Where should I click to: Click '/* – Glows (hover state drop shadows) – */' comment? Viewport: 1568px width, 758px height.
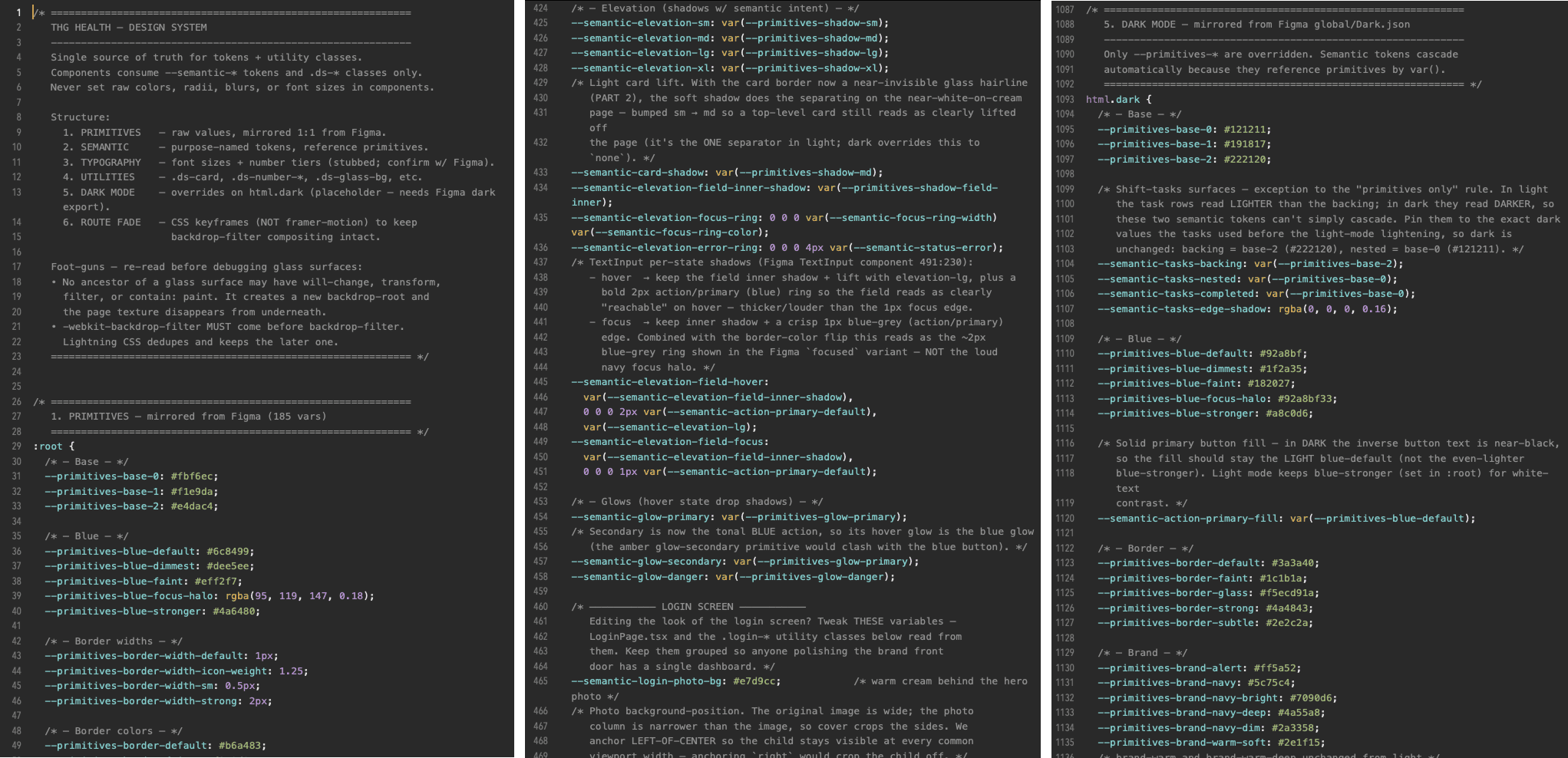(x=697, y=502)
